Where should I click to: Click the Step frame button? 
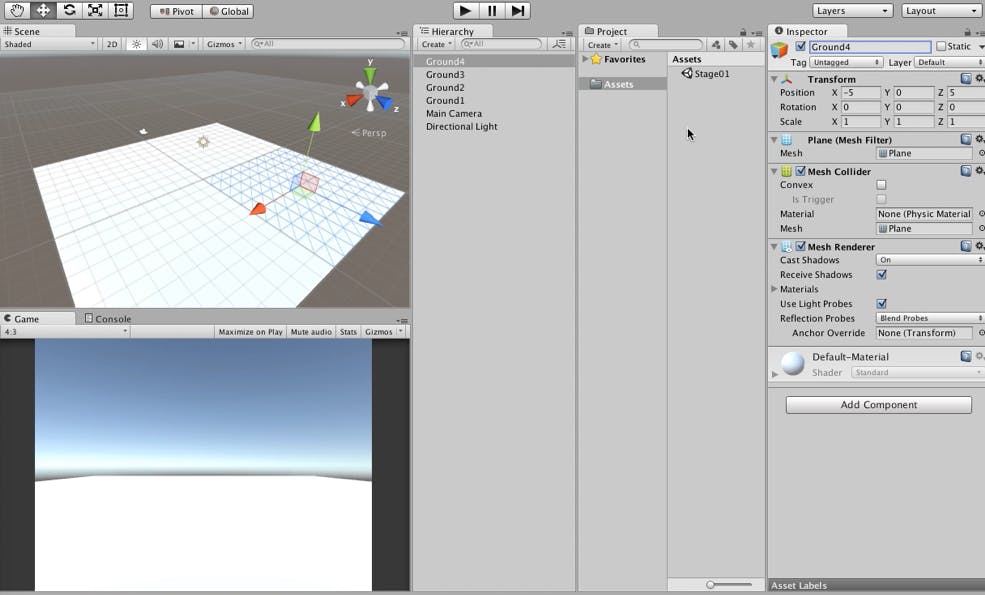click(518, 11)
